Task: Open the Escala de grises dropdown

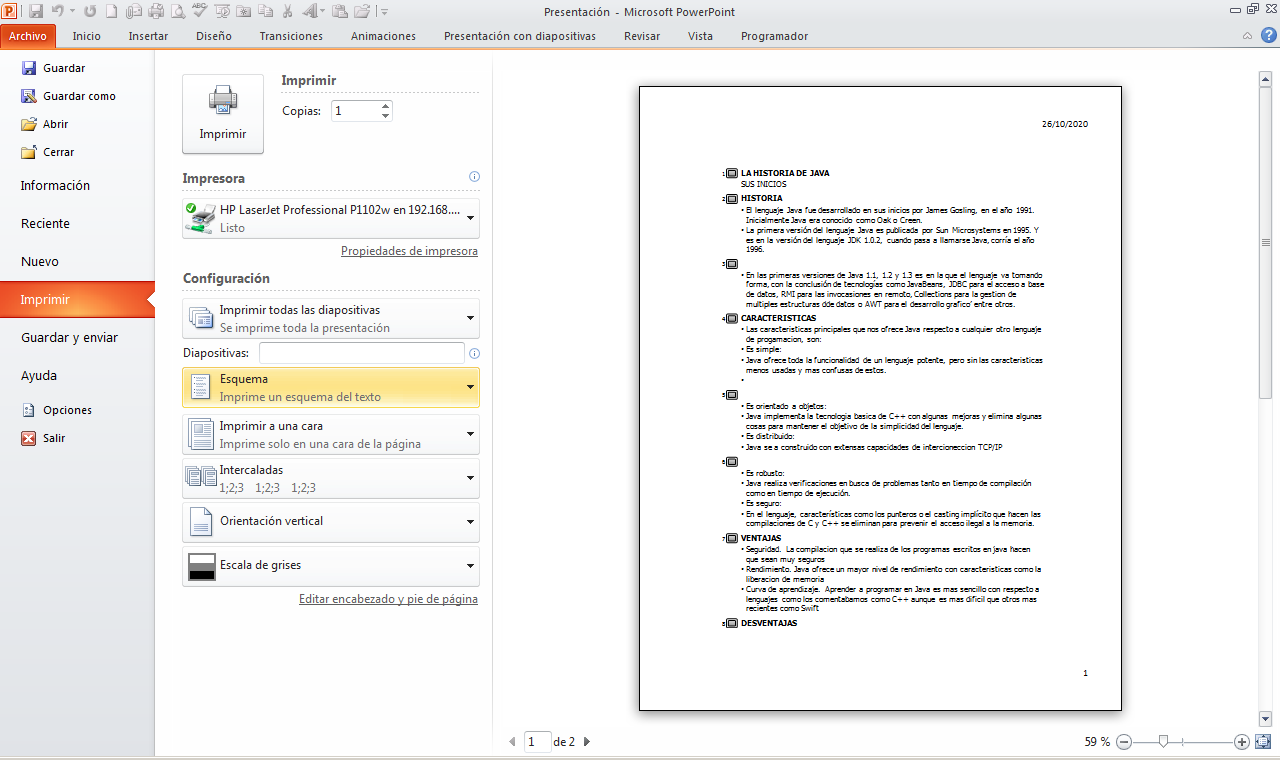Action: pos(330,566)
